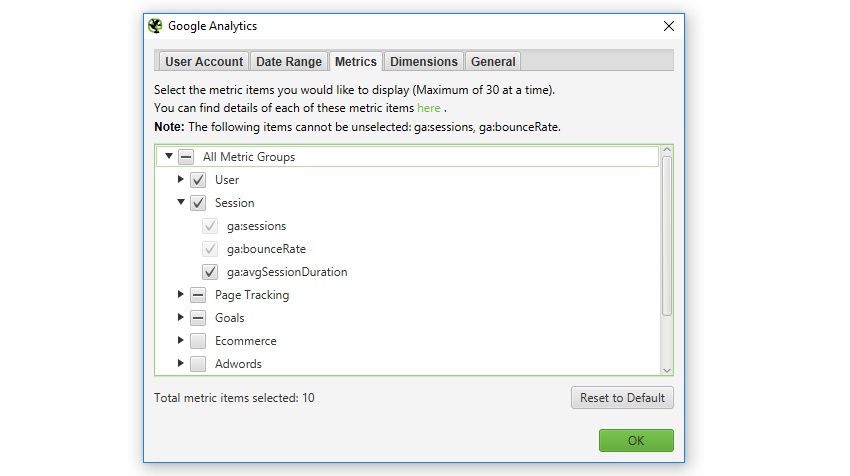Check the Adwords group checkbox
Viewport: 850px width, 476px height.
coord(198,364)
